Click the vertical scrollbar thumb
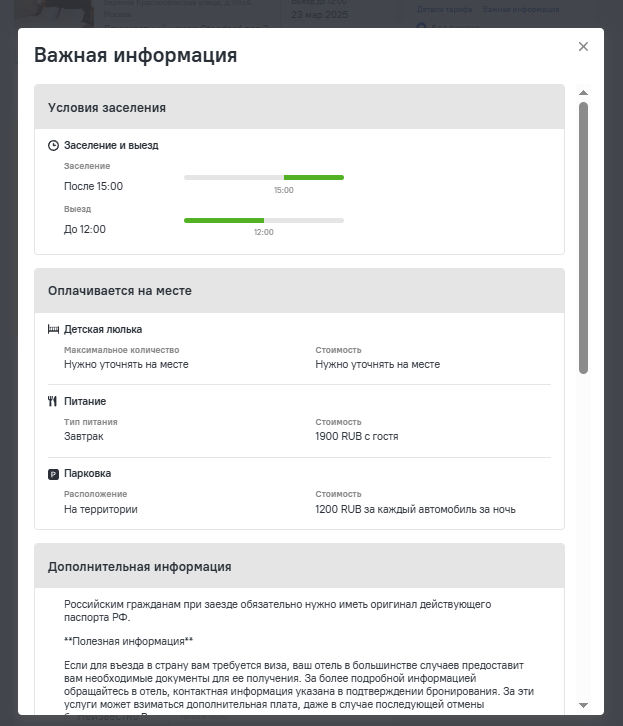 click(x=583, y=238)
